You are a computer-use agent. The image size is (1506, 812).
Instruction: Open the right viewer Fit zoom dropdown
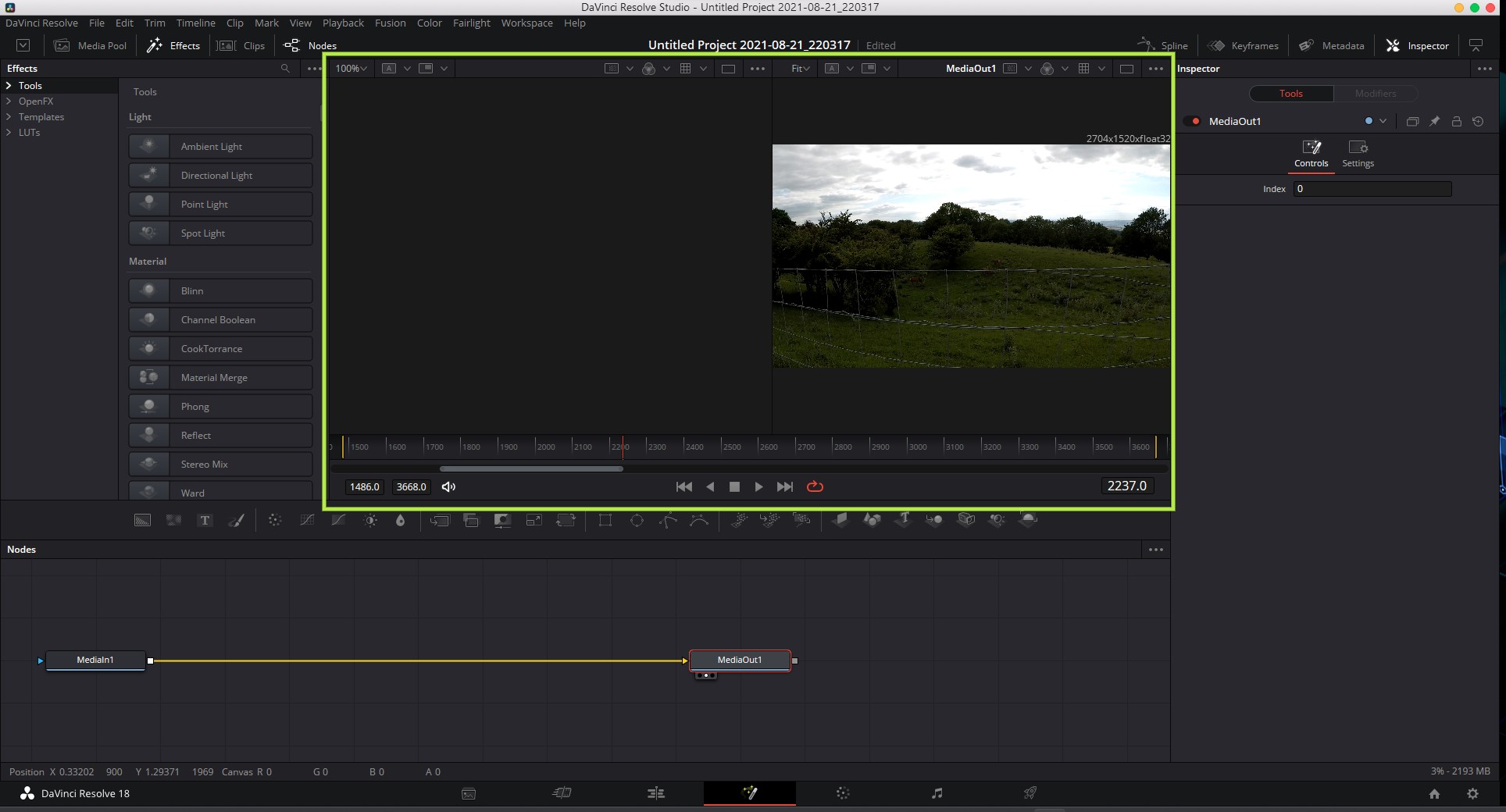coord(801,69)
